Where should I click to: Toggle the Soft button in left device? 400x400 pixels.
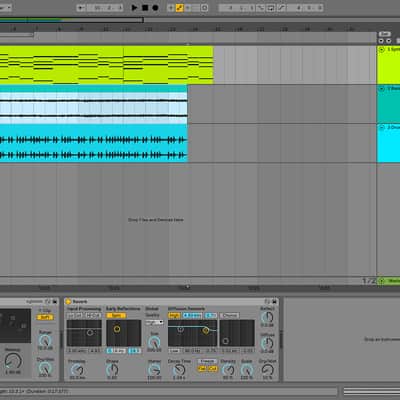45,317
